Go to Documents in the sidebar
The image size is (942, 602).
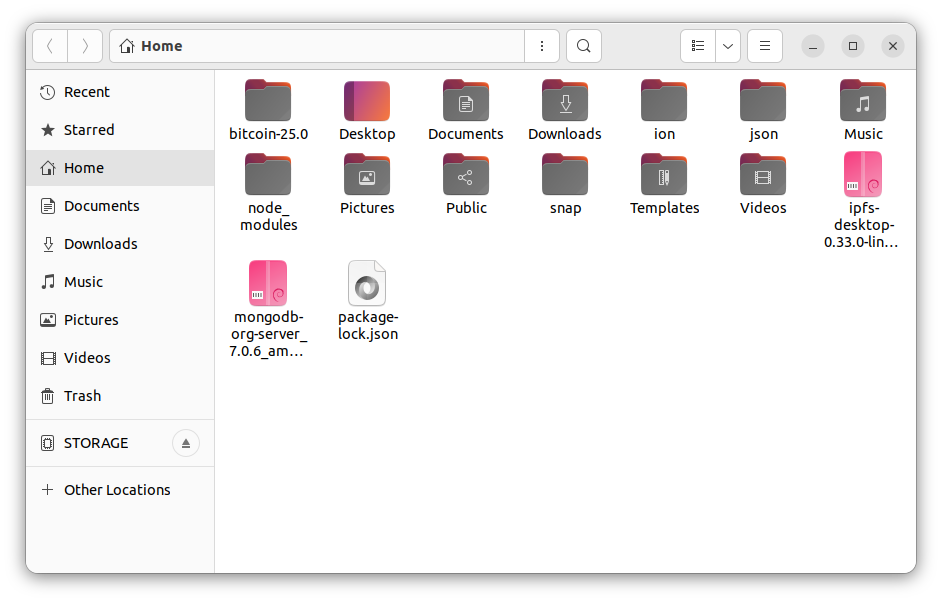[x=120, y=206]
